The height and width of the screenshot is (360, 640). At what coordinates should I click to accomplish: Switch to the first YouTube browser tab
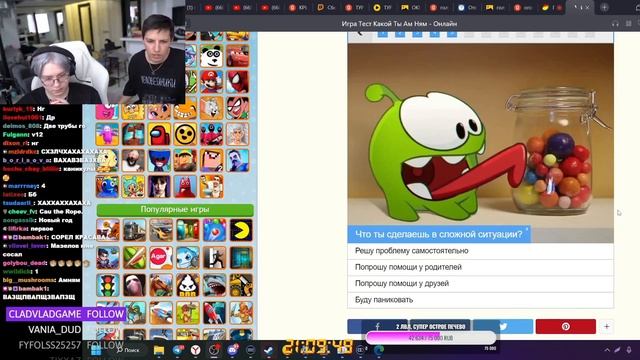213,7
